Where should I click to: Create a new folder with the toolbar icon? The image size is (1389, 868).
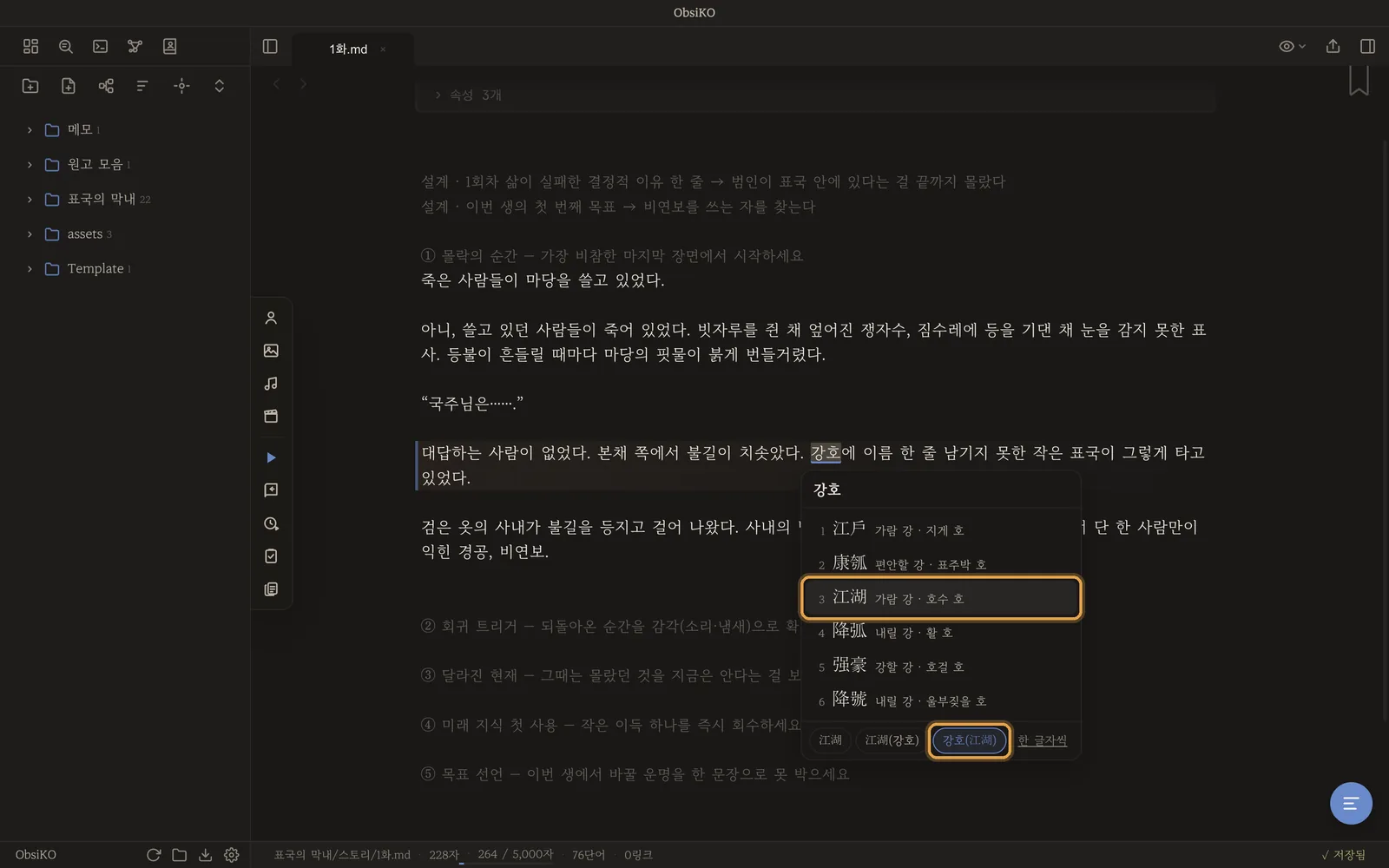pyautogui.click(x=30, y=85)
